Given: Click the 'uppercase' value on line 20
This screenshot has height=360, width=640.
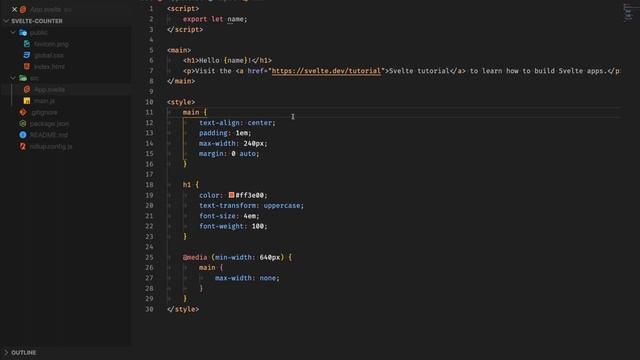Looking at the screenshot, I should (x=282, y=206).
